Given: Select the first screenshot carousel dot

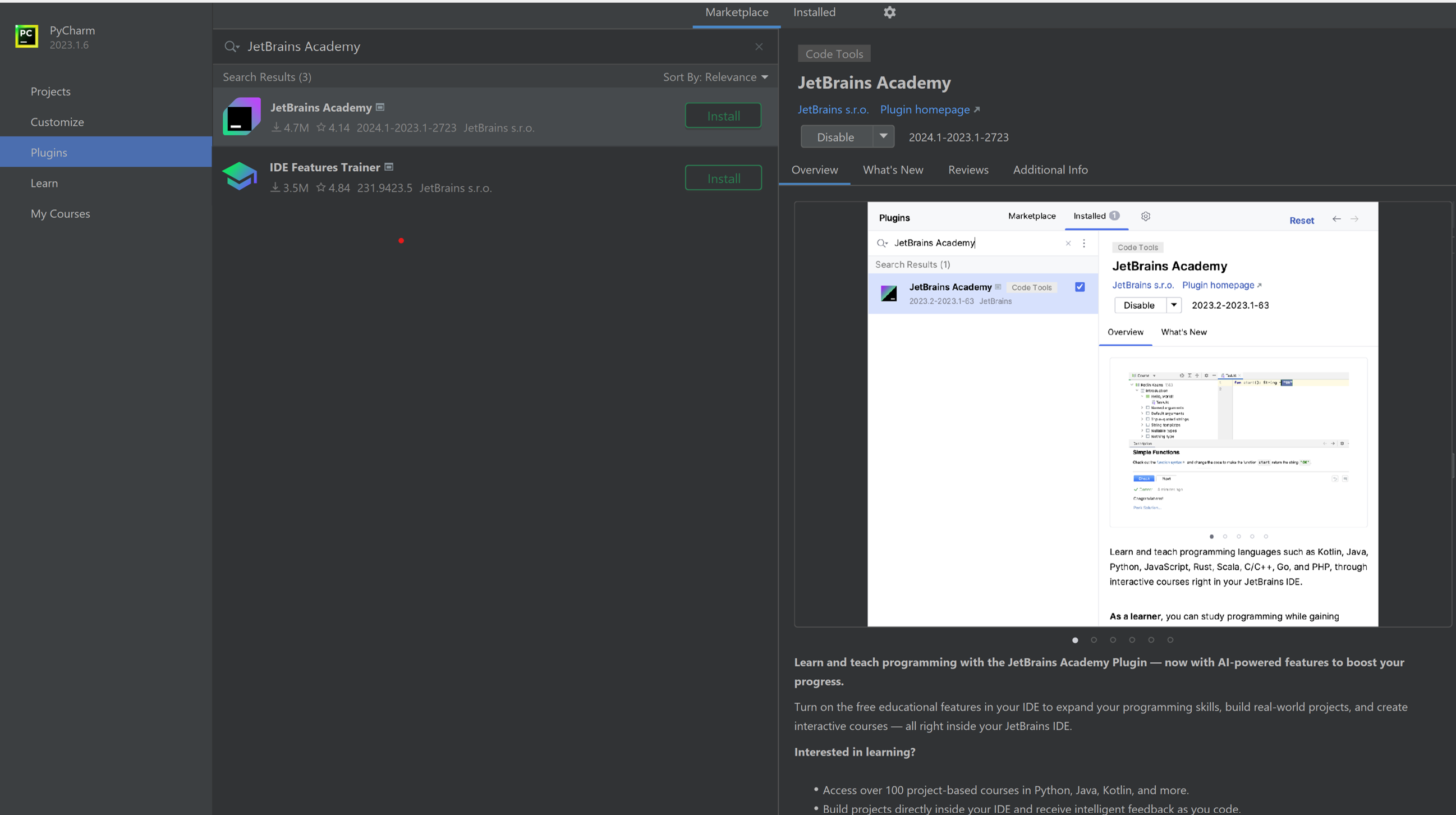Looking at the screenshot, I should tap(1075, 640).
